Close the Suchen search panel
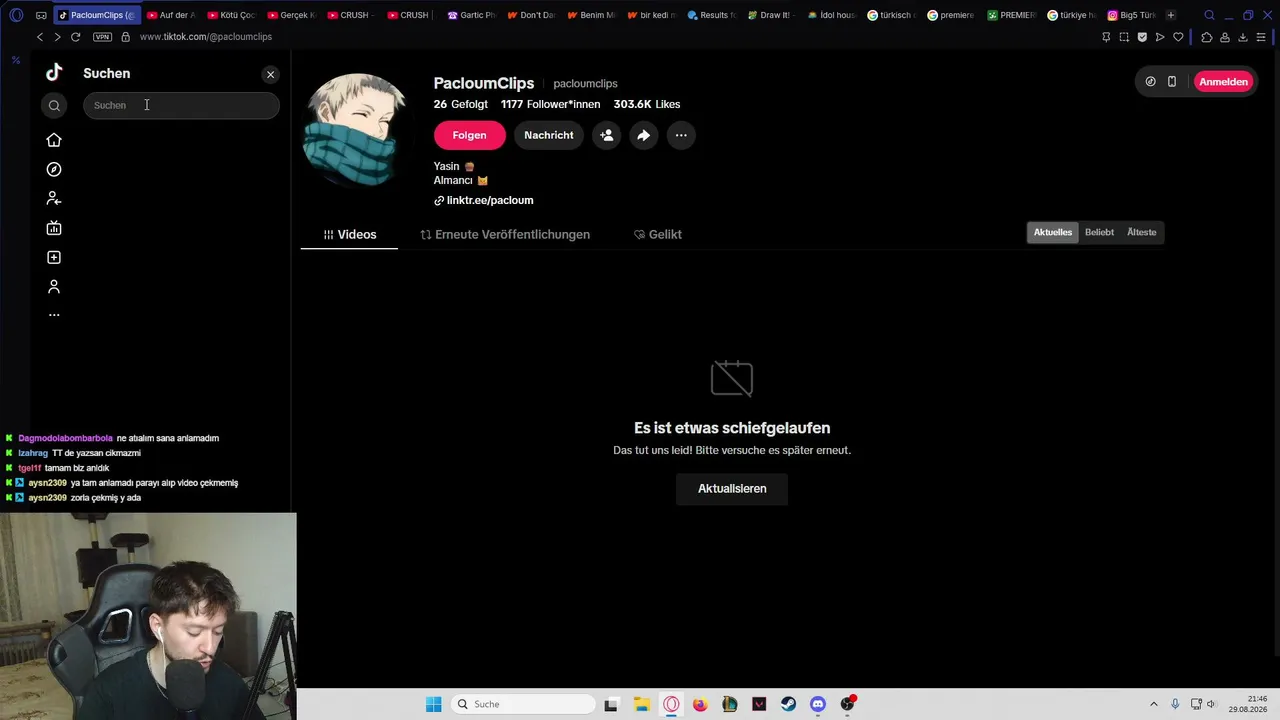 tap(270, 74)
